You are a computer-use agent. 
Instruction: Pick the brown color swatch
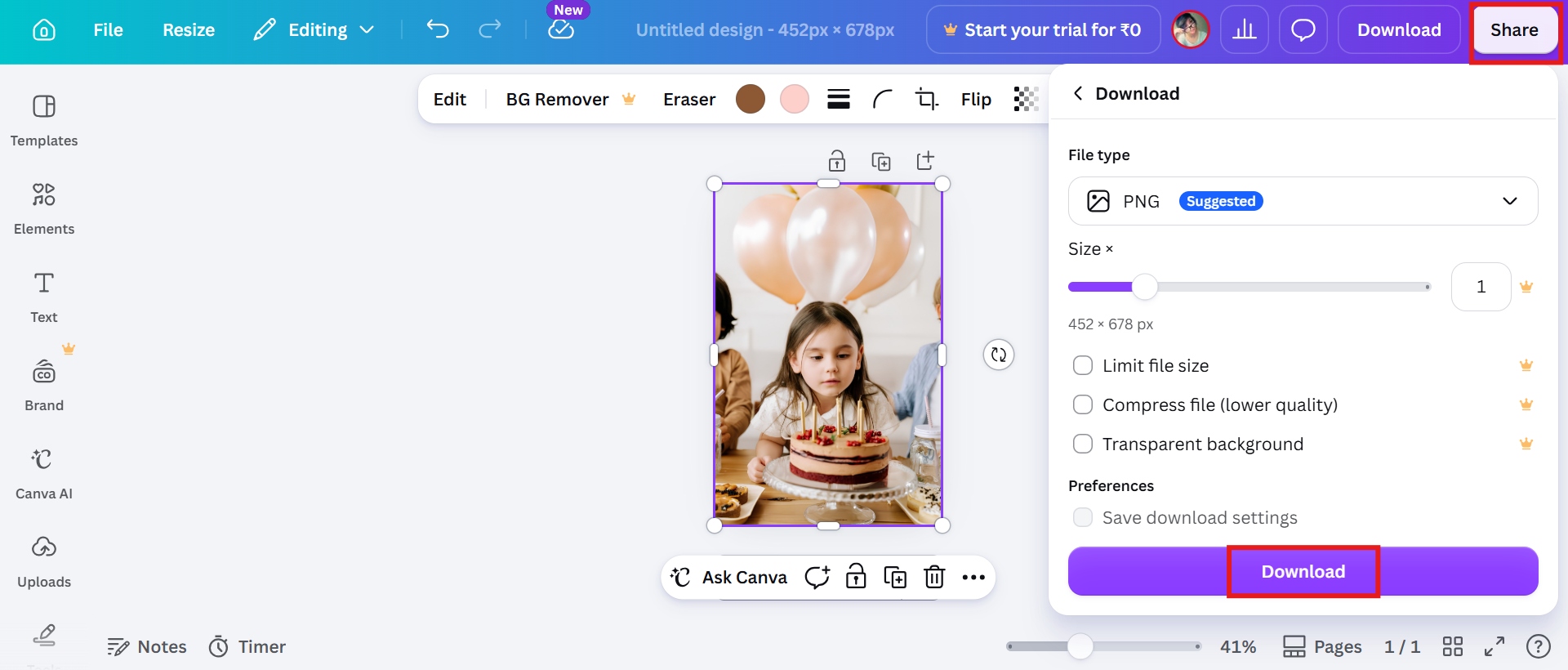(750, 99)
